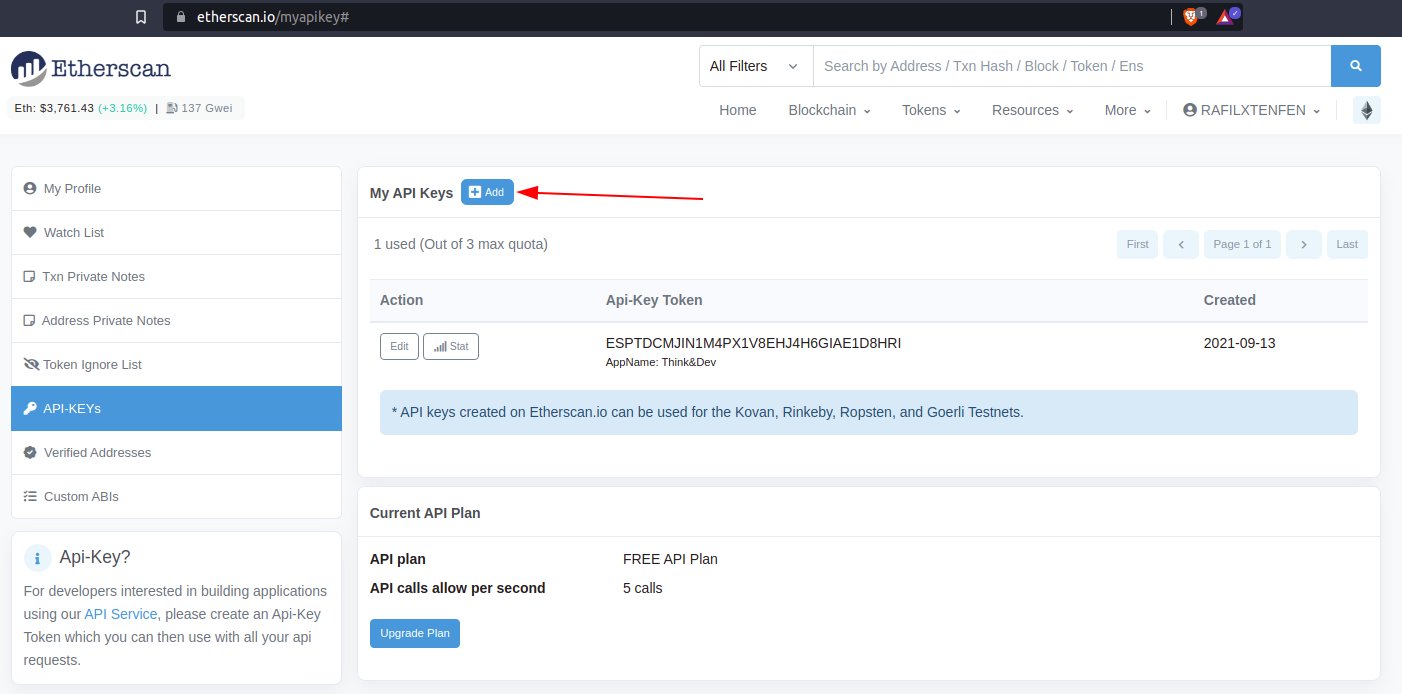The image size is (1402, 694).
Task: Click the Ethereum diamond network icon
Action: [x=1367, y=110]
